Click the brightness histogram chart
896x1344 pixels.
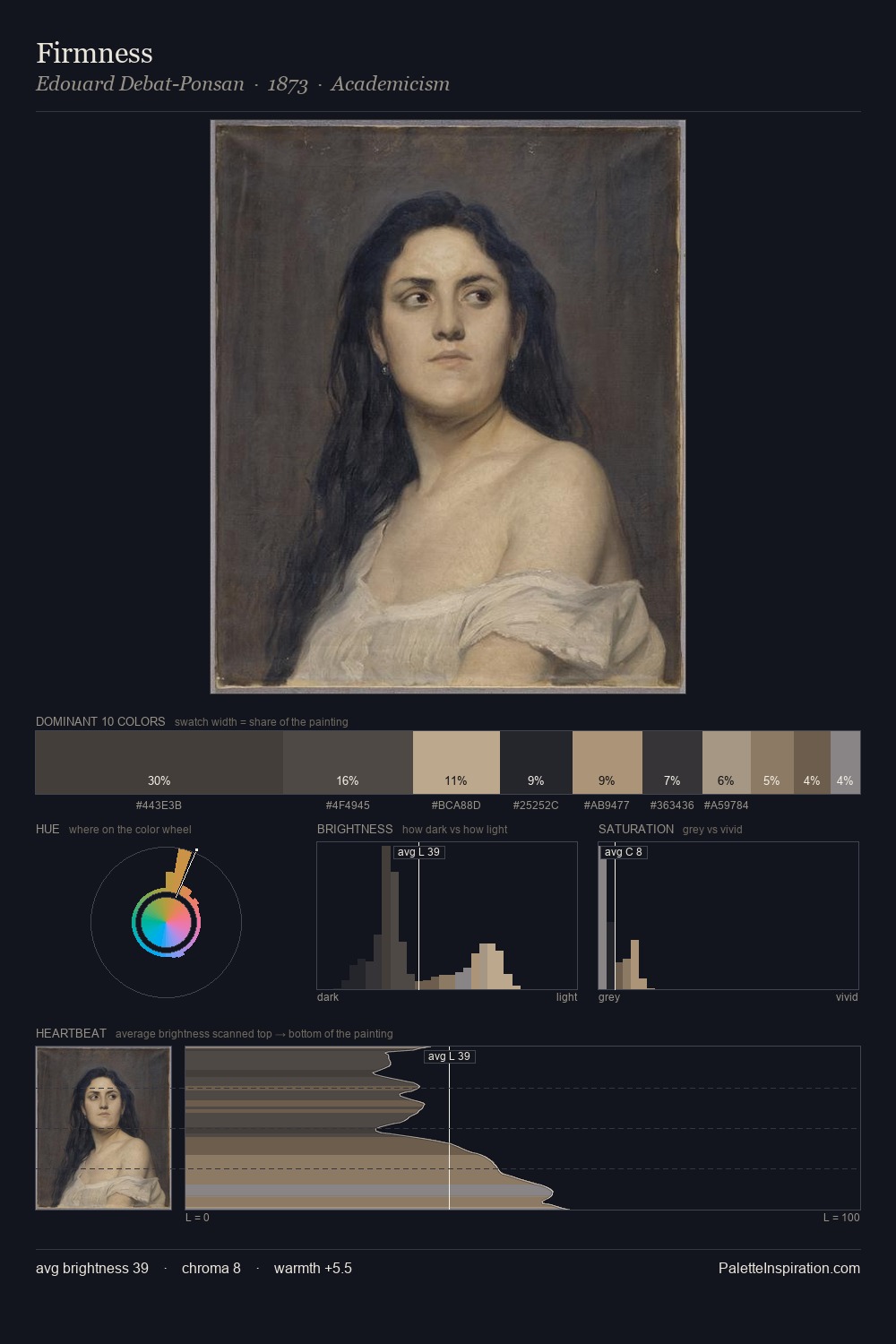(447, 916)
